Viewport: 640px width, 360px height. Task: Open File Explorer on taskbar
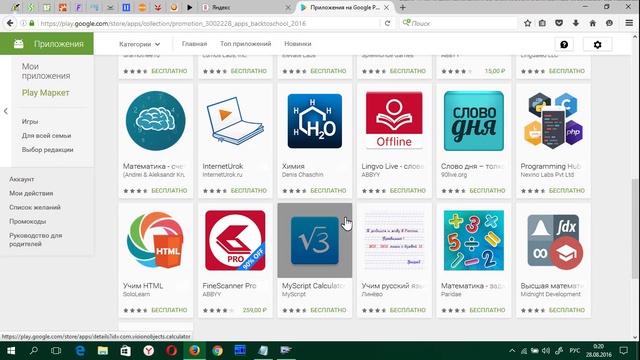pyautogui.click(x=102, y=351)
